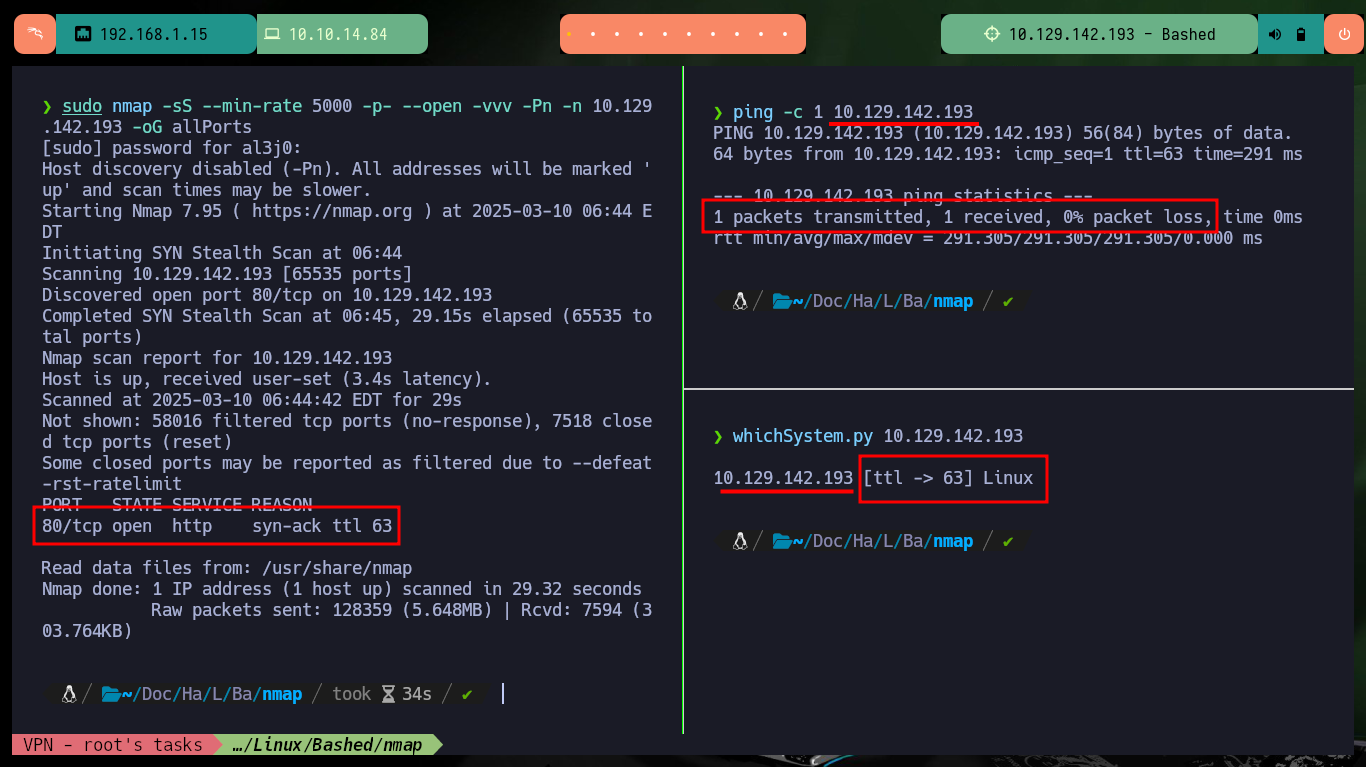
Task: Click the ~/Doc/Ha/L/Ba/nmap path in whichSystem pane
Action: pos(883,540)
